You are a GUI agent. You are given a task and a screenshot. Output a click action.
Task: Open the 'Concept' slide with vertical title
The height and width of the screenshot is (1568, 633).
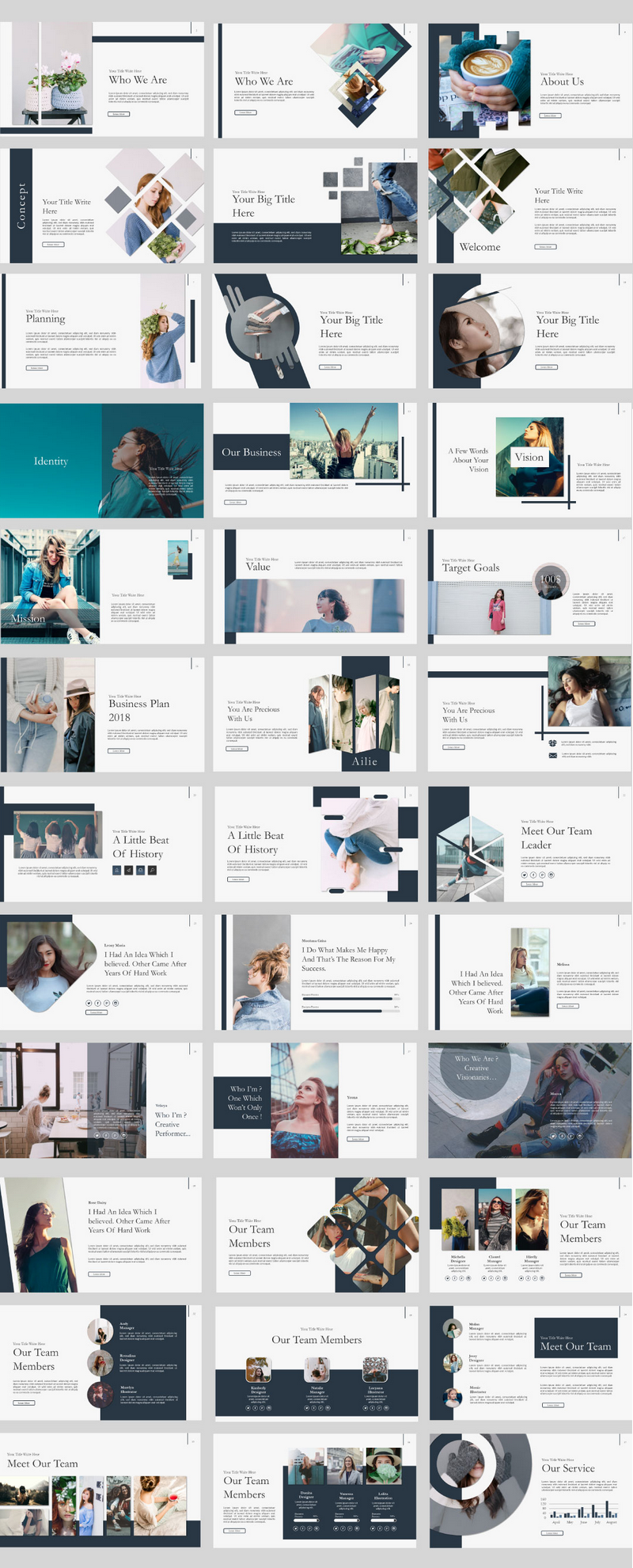pyautogui.click(x=101, y=206)
